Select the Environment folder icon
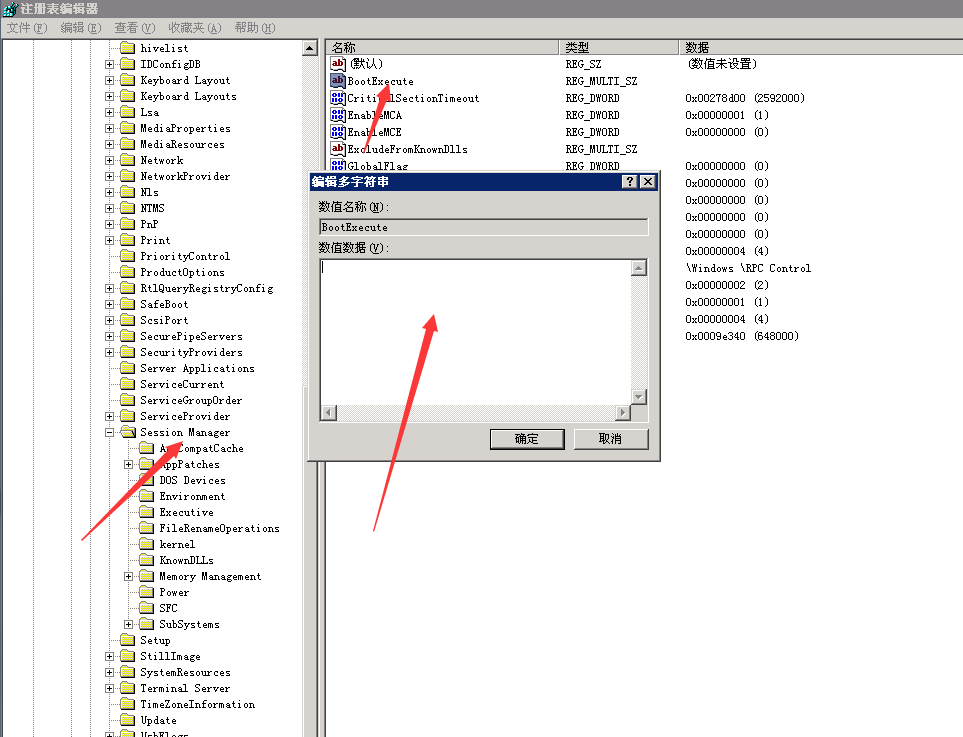The image size is (963, 737). point(146,497)
